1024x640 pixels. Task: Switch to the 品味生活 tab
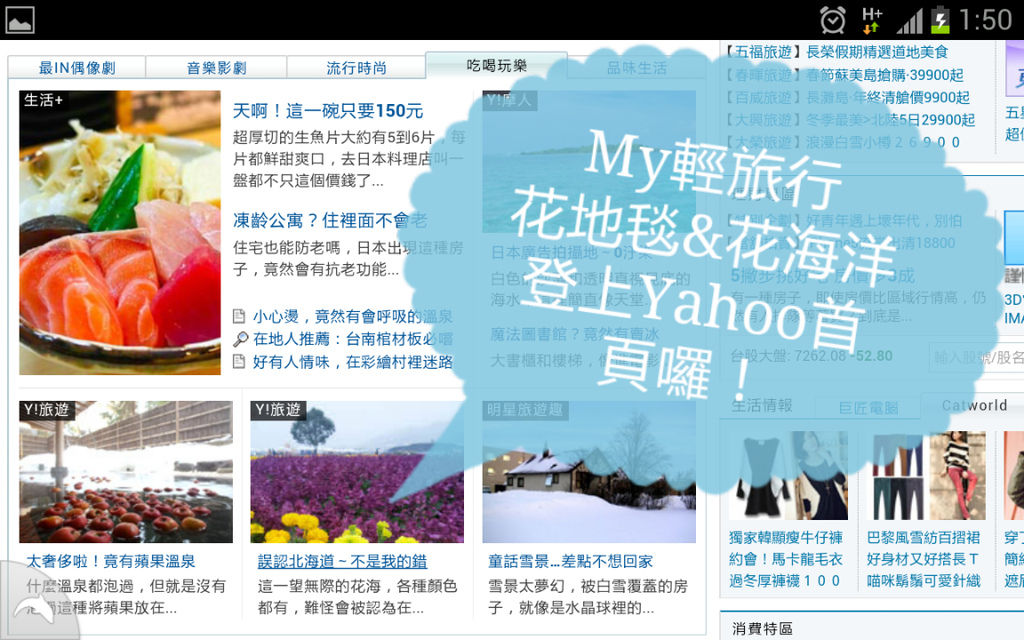[x=637, y=68]
